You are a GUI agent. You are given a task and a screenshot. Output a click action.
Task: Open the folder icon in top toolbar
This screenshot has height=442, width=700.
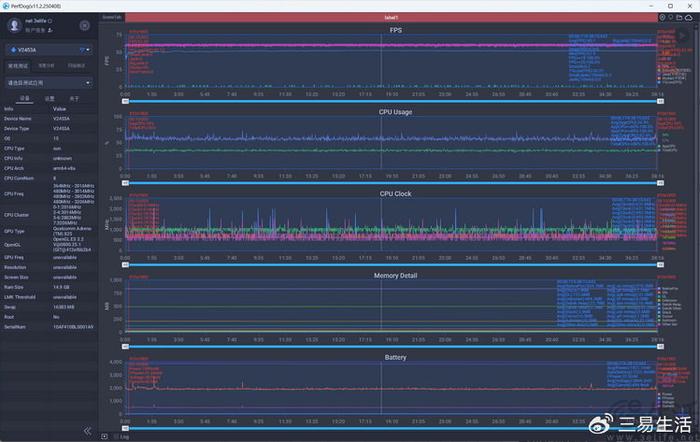(x=679, y=17)
